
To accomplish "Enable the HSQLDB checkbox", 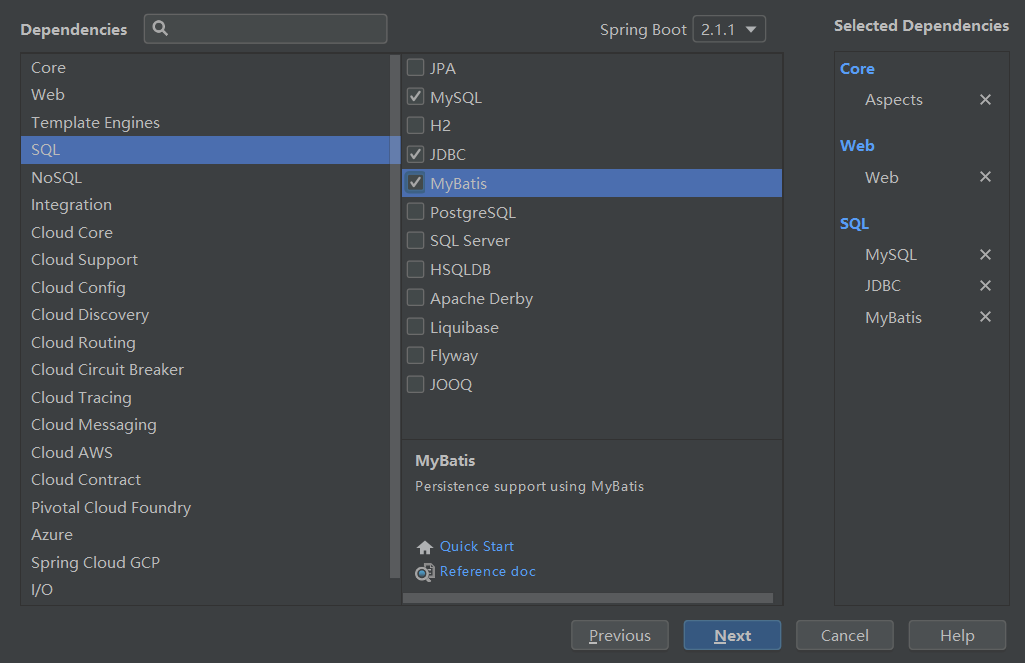I will click(415, 269).
